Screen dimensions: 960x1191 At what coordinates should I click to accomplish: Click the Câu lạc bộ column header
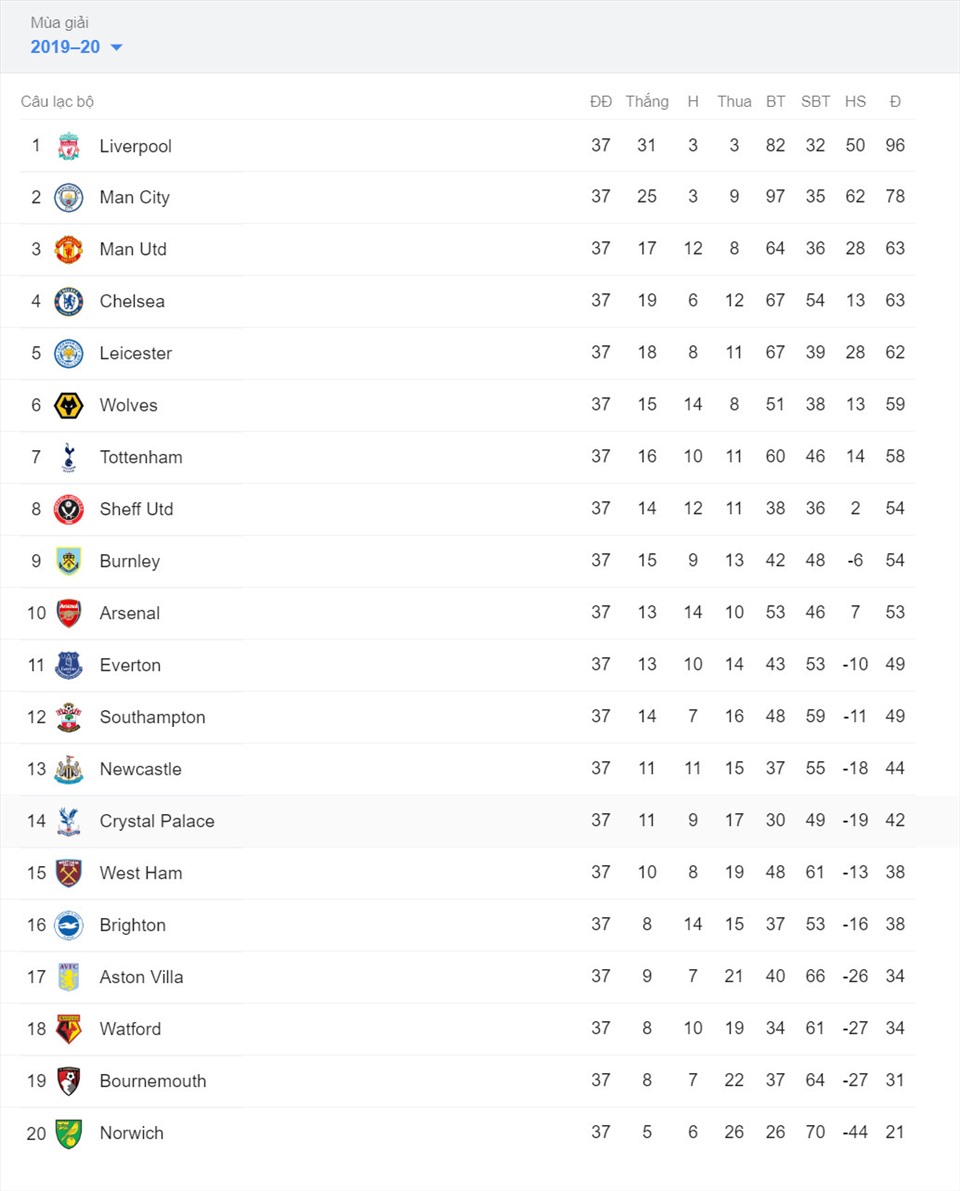pyautogui.click(x=57, y=102)
